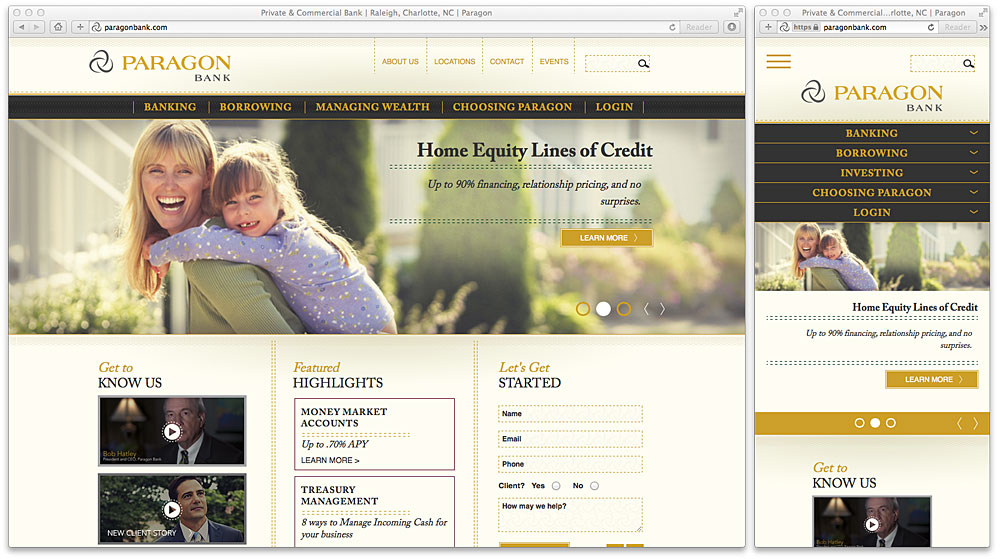This screenshot has height=559, width=1000.
Task: Open downloads icon at right of left browser toolbar
Action: (x=732, y=27)
